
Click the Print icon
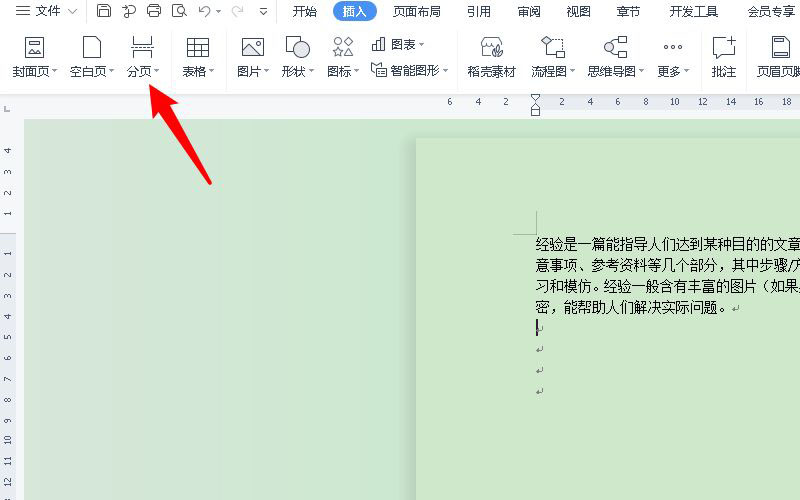154,11
